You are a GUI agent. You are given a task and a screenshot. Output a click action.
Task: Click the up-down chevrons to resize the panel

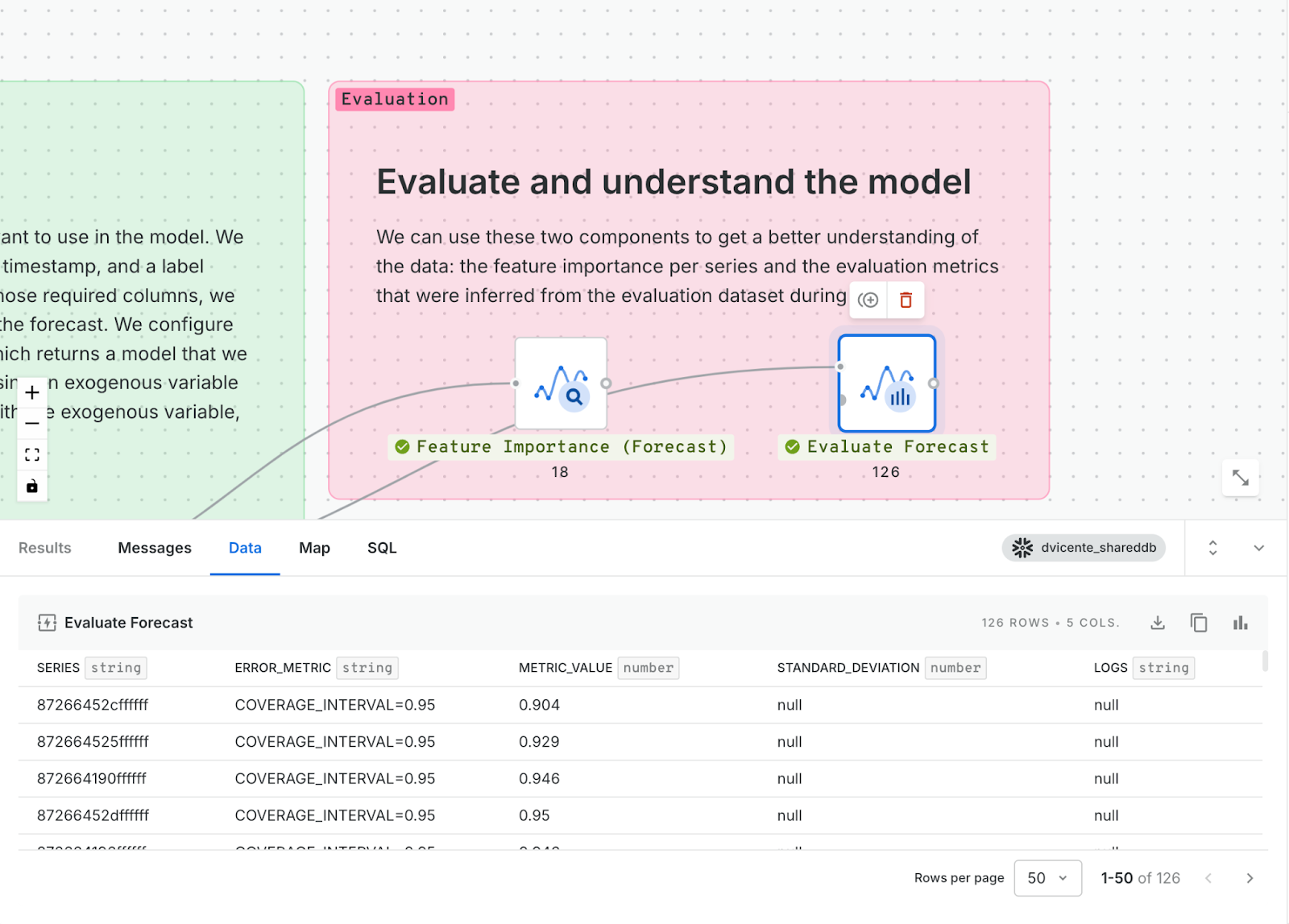click(1212, 548)
